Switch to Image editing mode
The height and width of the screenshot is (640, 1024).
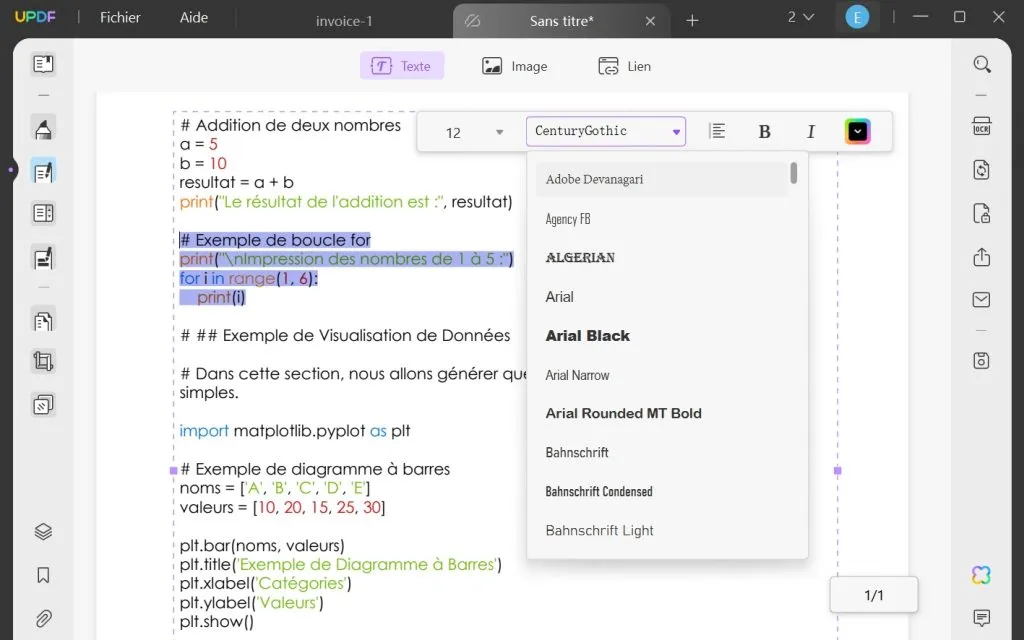pyautogui.click(x=514, y=65)
